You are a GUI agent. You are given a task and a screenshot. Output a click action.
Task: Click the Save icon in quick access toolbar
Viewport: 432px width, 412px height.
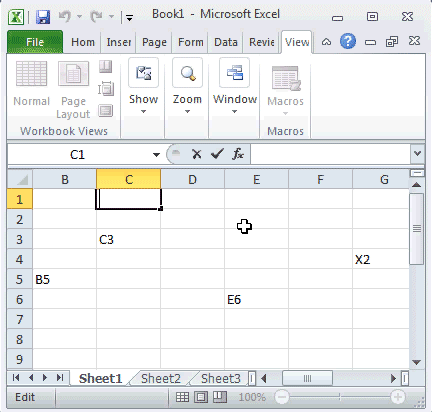(43, 17)
